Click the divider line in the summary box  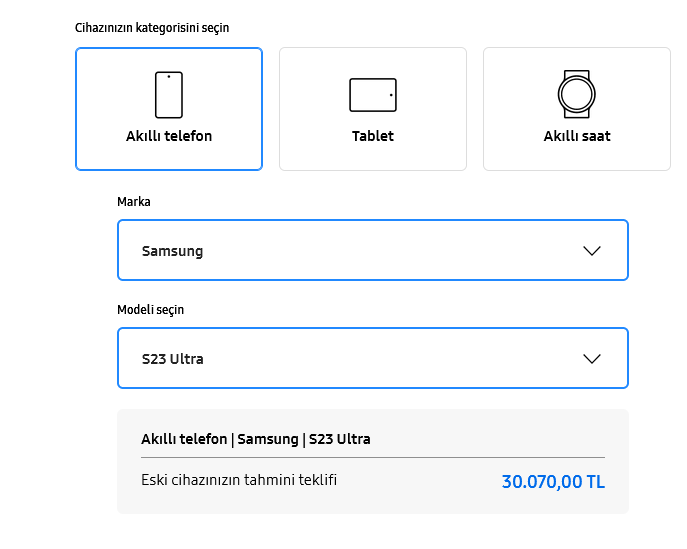pos(373,458)
